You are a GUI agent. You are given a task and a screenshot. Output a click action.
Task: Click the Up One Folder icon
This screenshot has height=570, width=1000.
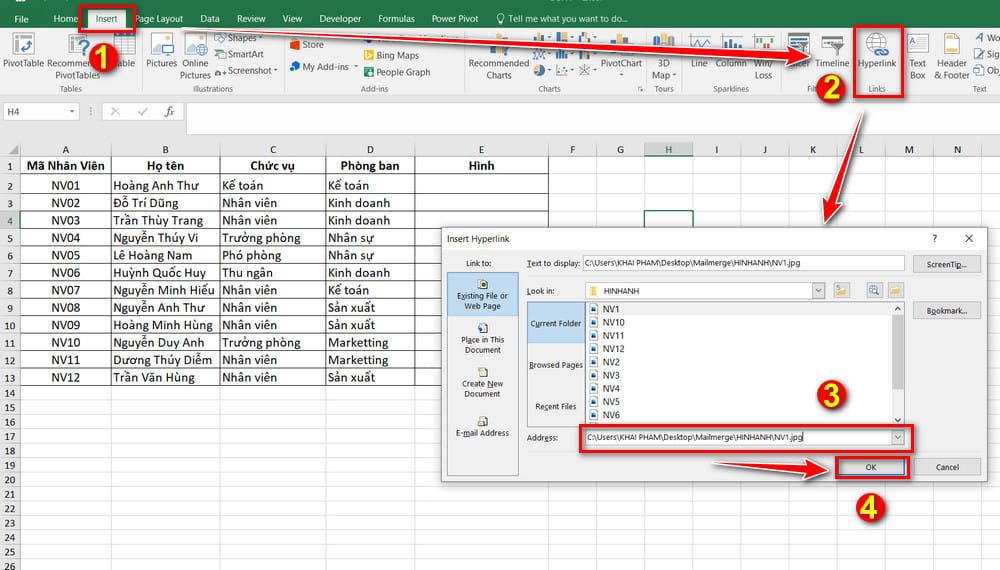tap(842, 290)
